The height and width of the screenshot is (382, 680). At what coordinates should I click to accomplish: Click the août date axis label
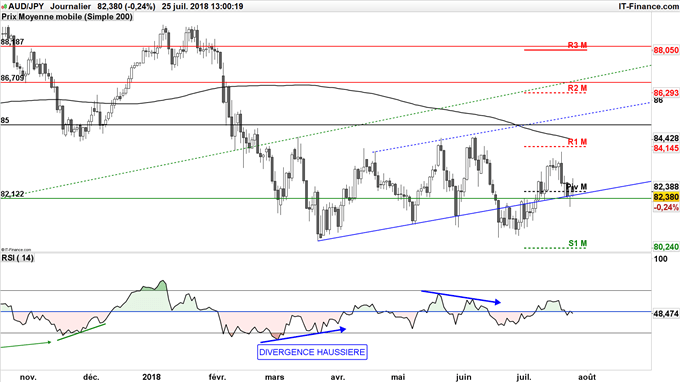tap(587, 377)
